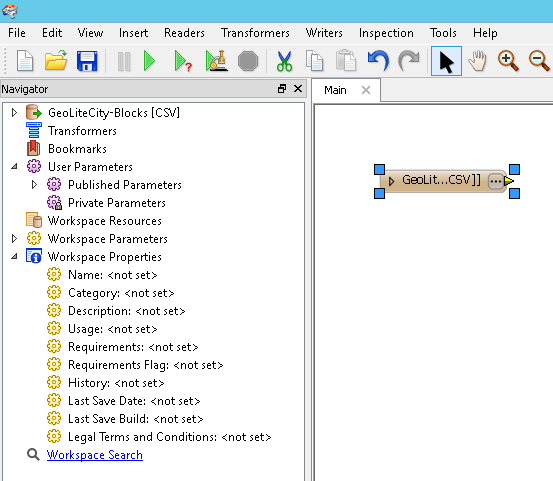
Task: Undo the last action with the blue arrow
Action: (x=378, y=61)
